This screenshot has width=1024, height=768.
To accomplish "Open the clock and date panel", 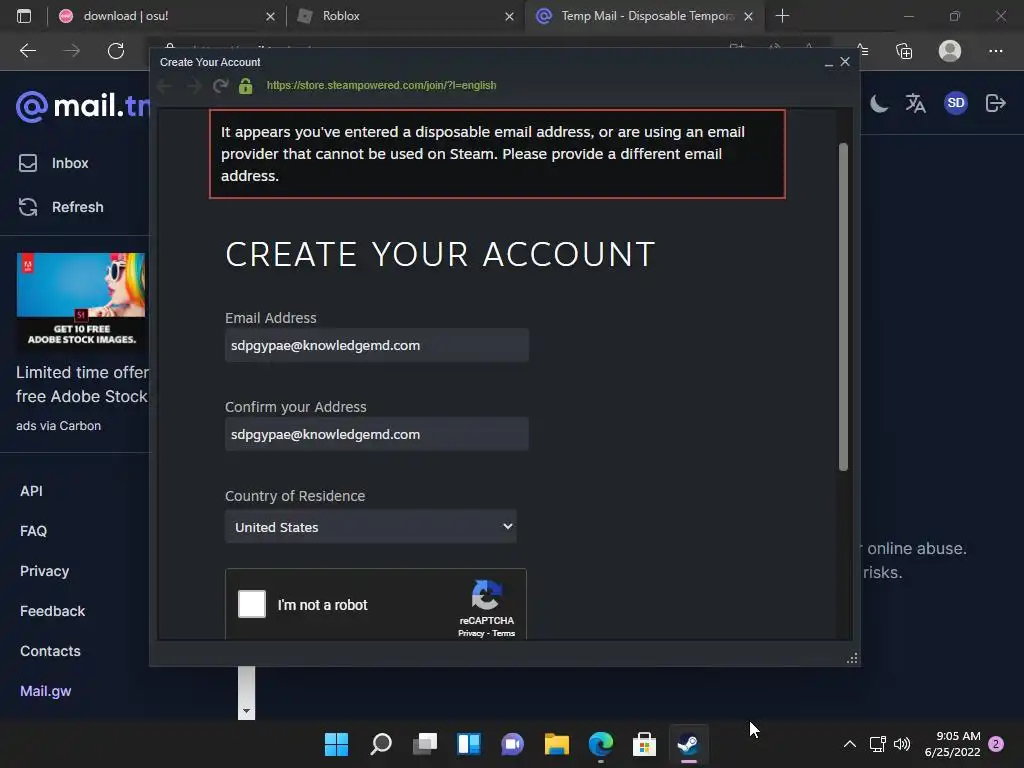I will pyautogui.click(x=953, y=744).
